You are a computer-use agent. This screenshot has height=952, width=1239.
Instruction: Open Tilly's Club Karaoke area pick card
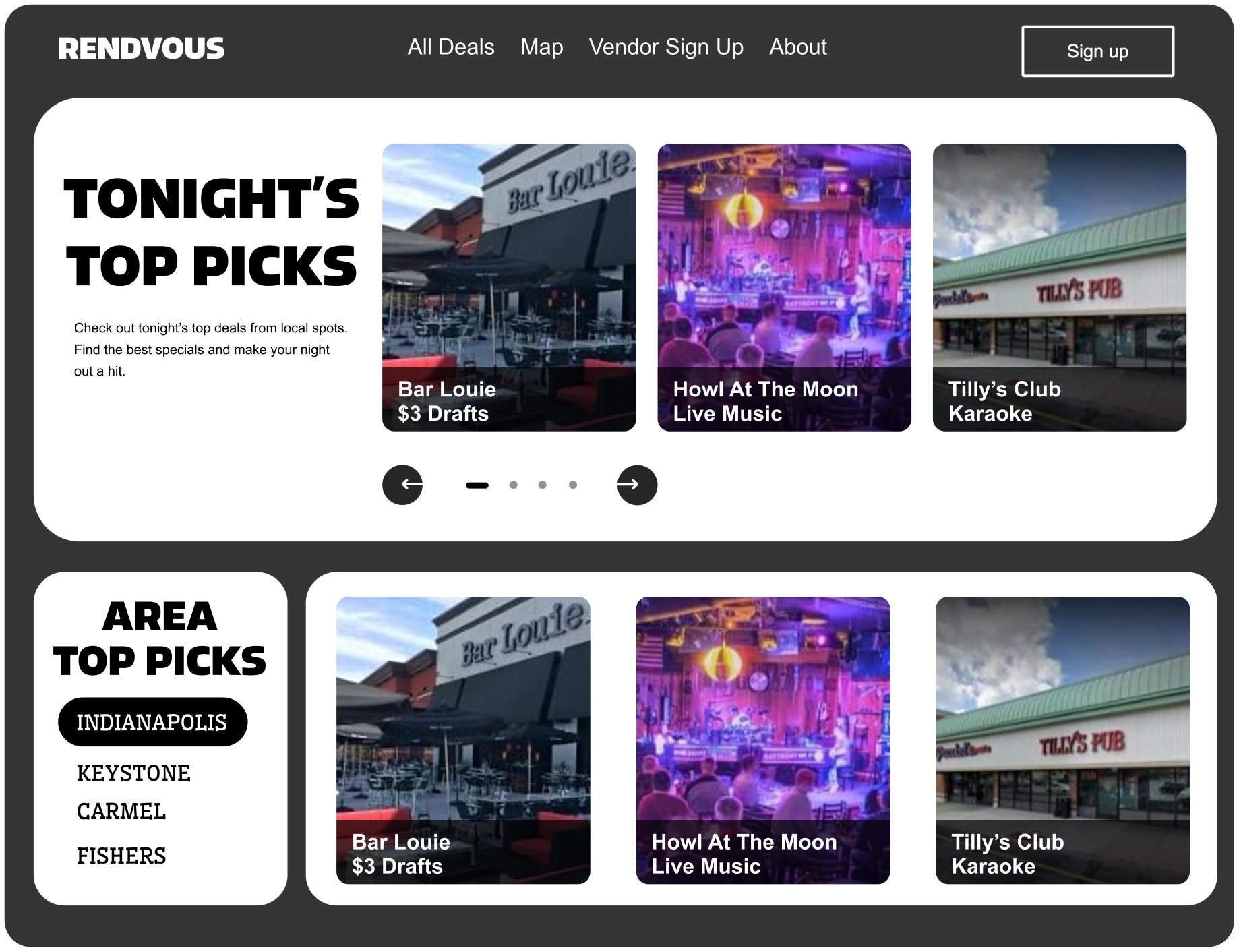coord(1063,740)
